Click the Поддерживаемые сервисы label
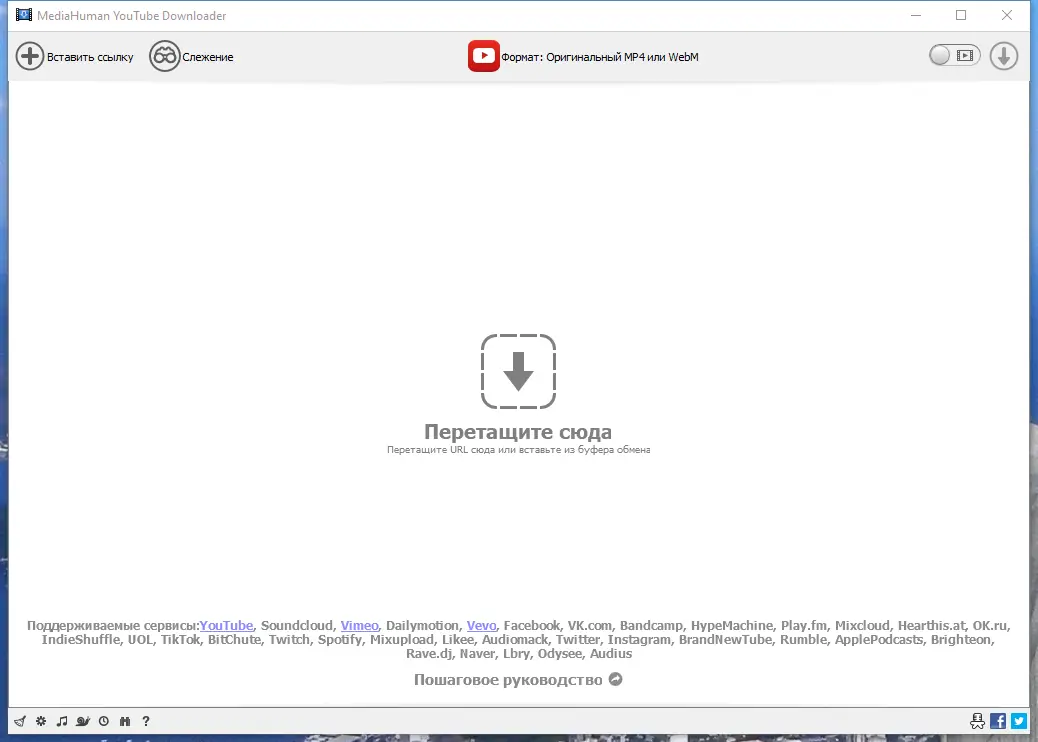 coord(113,626)
